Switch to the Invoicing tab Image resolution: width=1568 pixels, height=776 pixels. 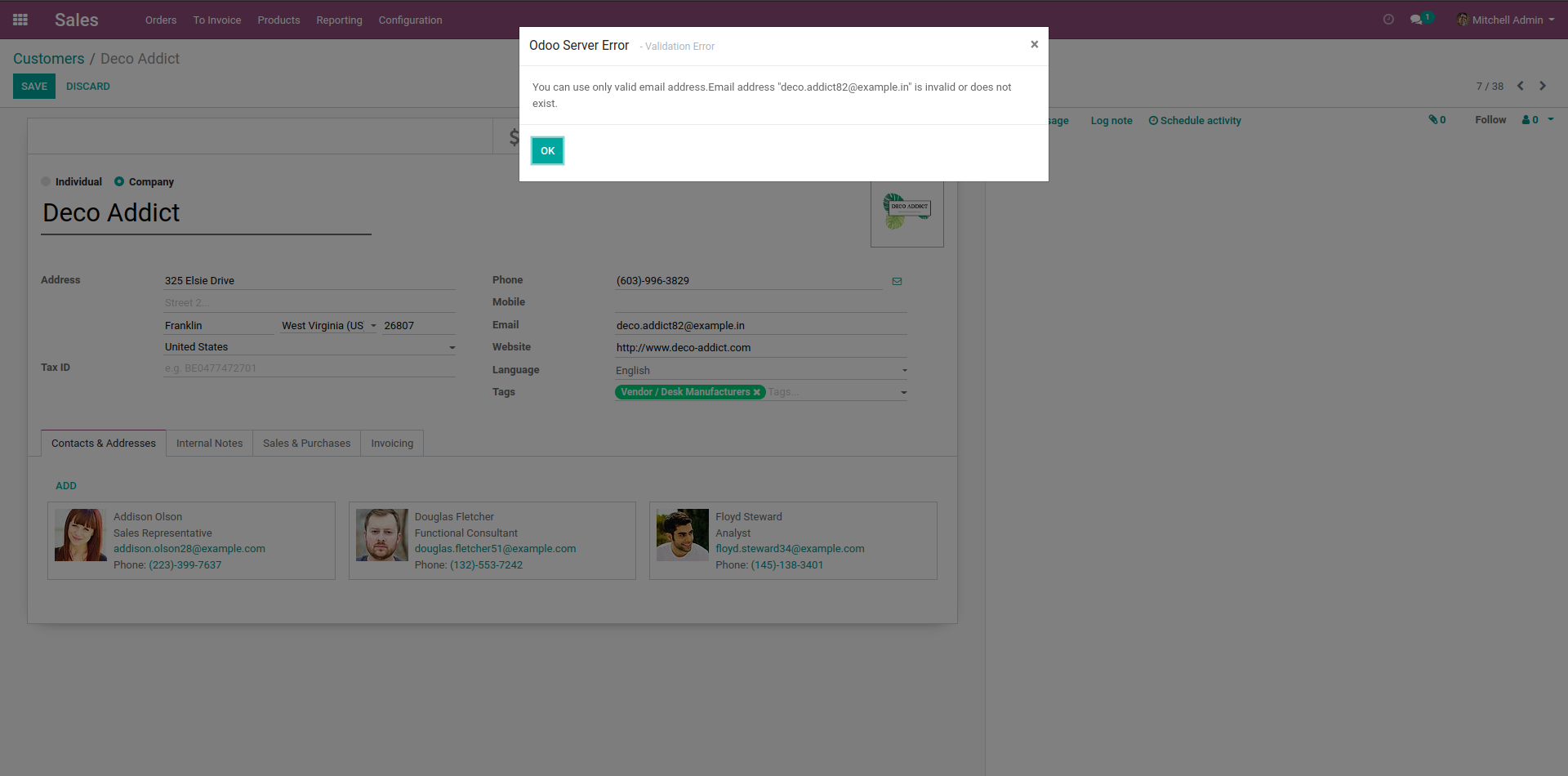pos(392,443)
